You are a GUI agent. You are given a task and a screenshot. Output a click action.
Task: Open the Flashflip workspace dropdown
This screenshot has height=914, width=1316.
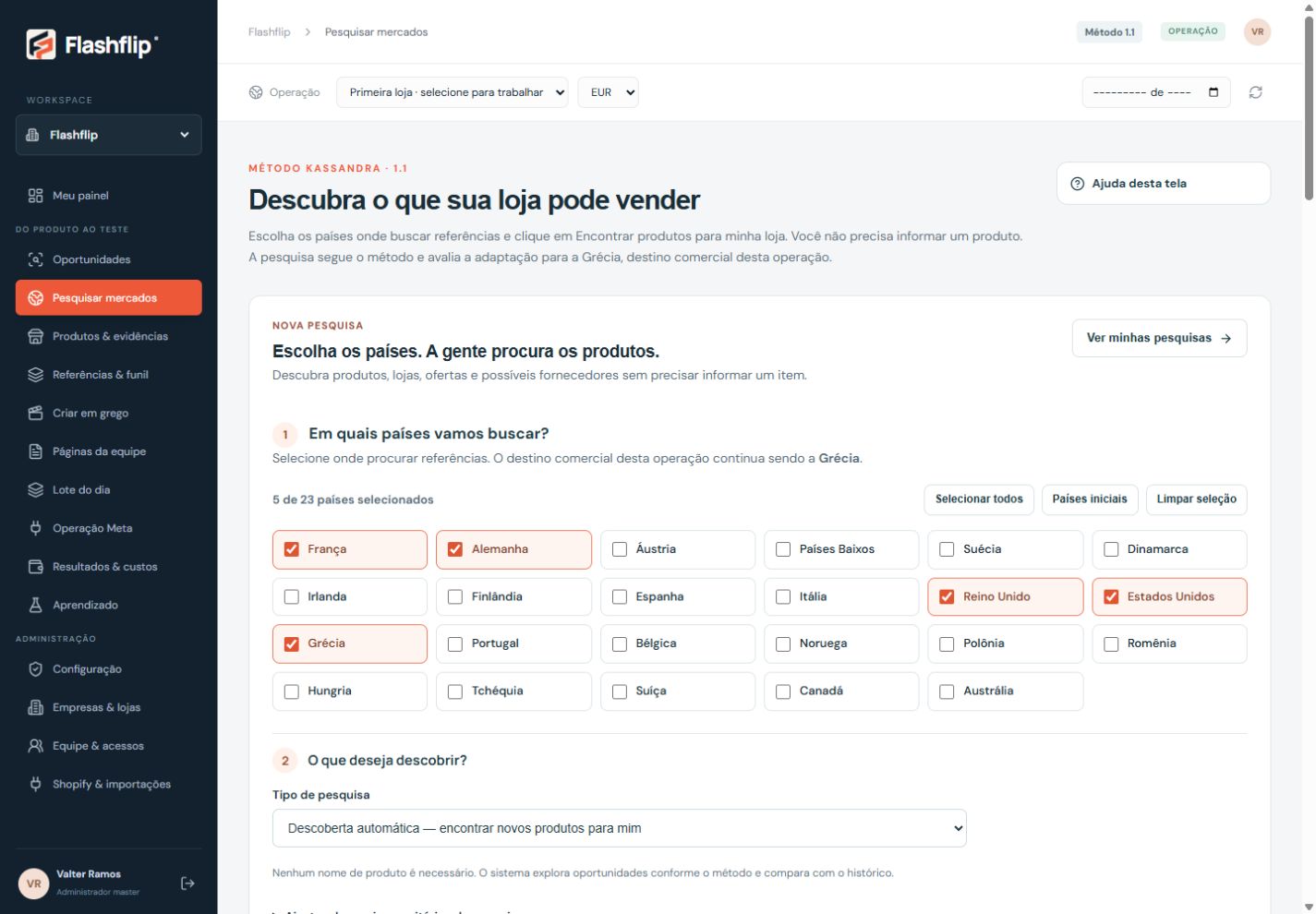click(109, 135)
